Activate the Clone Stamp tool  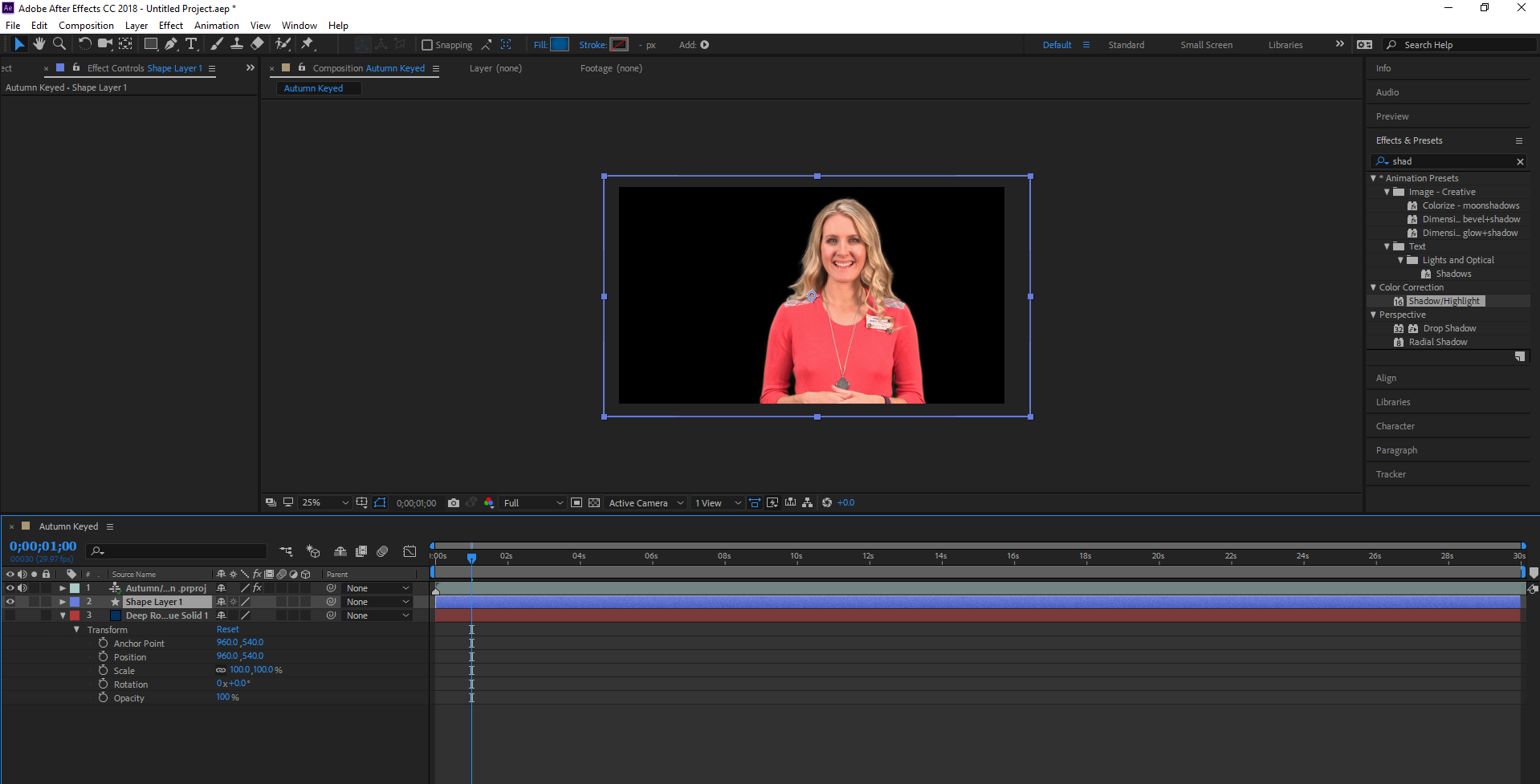point(237,44)
